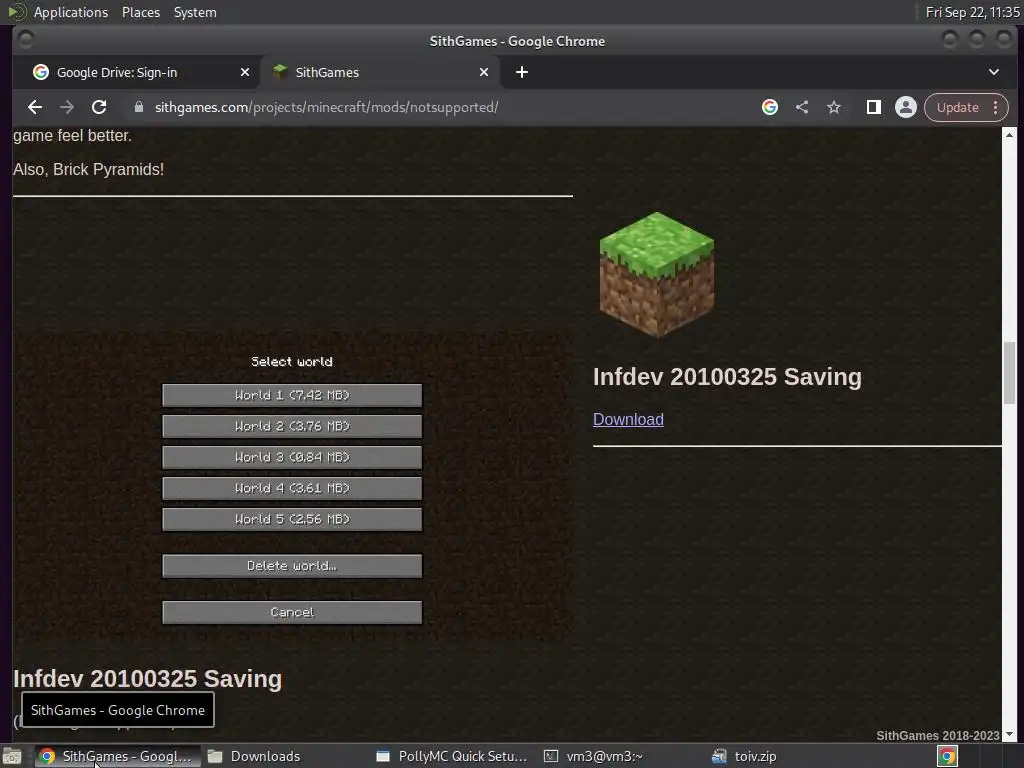Open the Downloads window from taskbar
The width and height of the screenshot is (1024, 768).
(254, 756)
